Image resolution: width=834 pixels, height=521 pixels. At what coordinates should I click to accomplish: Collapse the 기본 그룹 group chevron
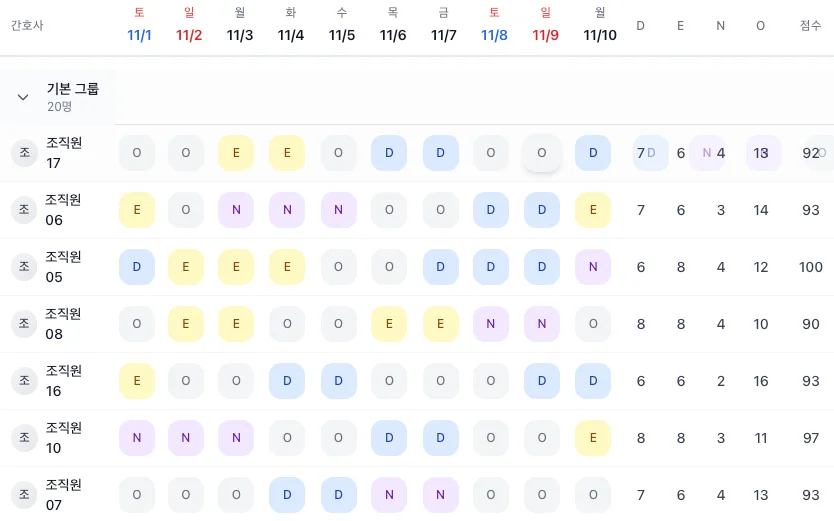23,97
